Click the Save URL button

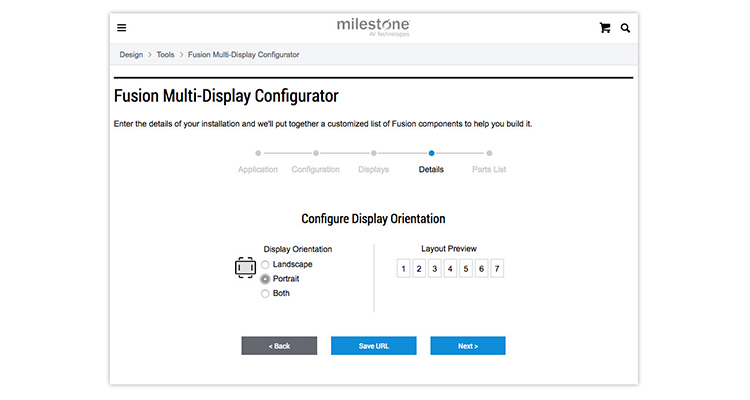click(374, 345)
